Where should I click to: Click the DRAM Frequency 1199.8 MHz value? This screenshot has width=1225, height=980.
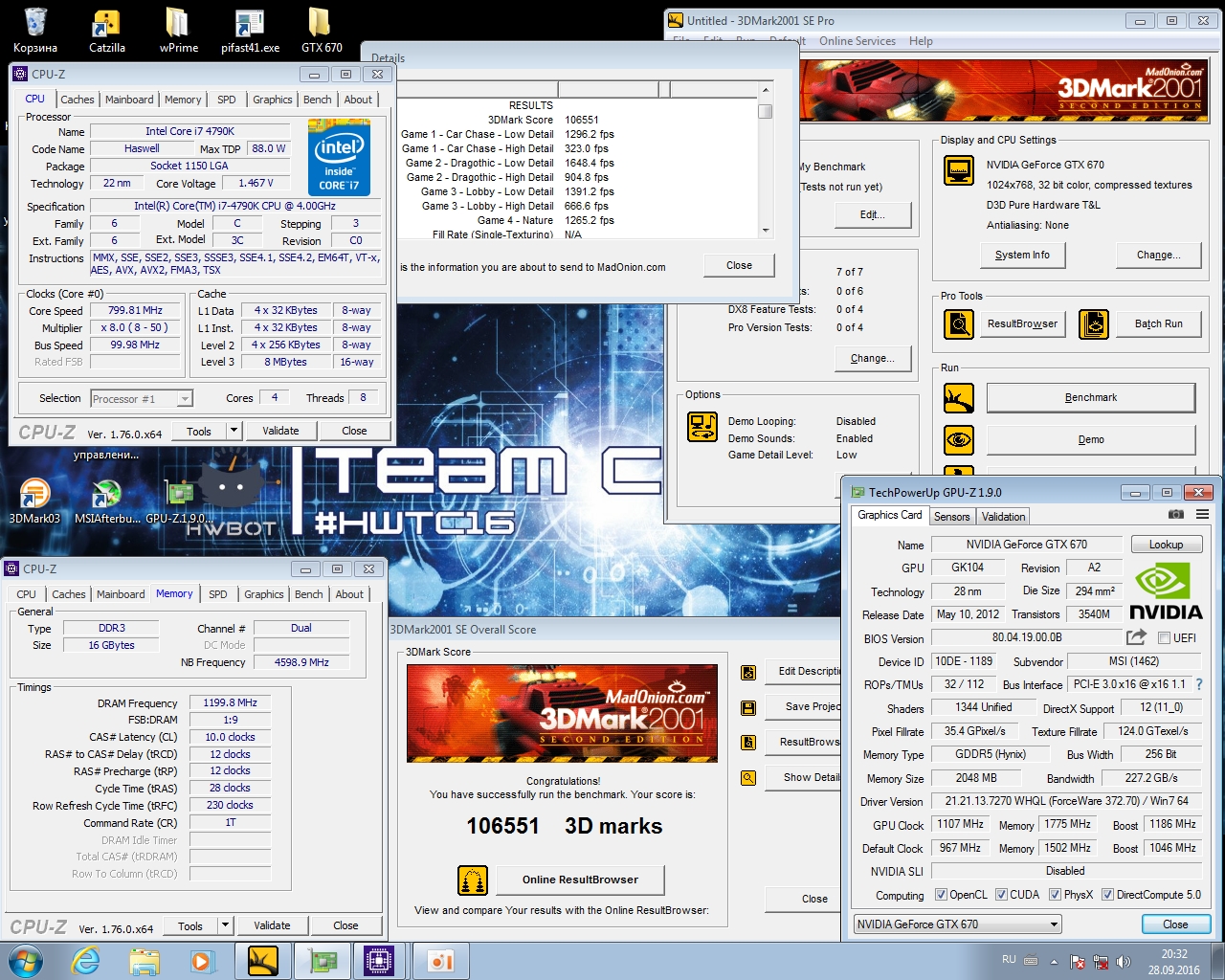coord(230,702)
